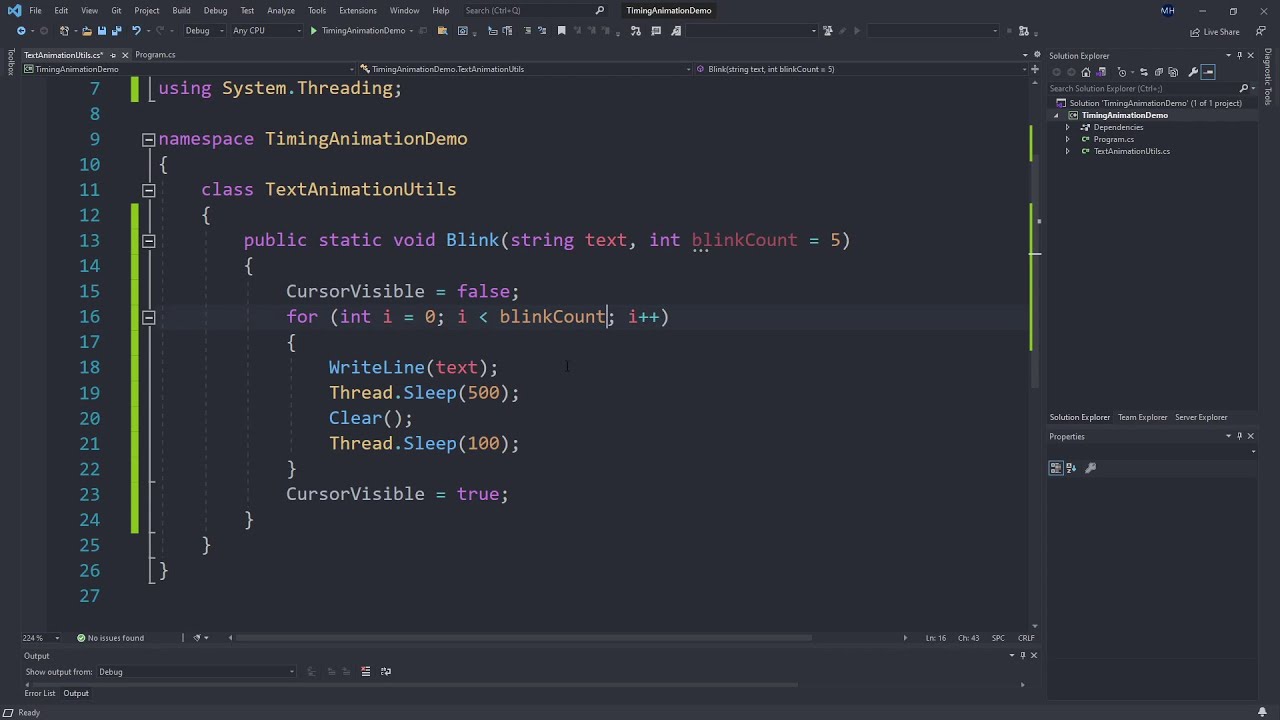Click Collapse All icon in Solution Explorer
1280x720 pixels.
point(1159,72)
